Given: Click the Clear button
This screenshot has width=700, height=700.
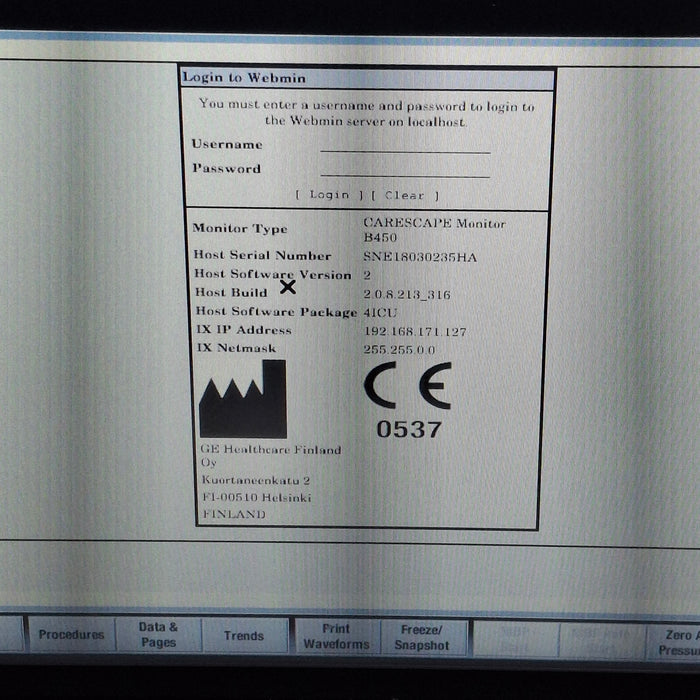Looking at the screenshot, I should click(405, 196).
